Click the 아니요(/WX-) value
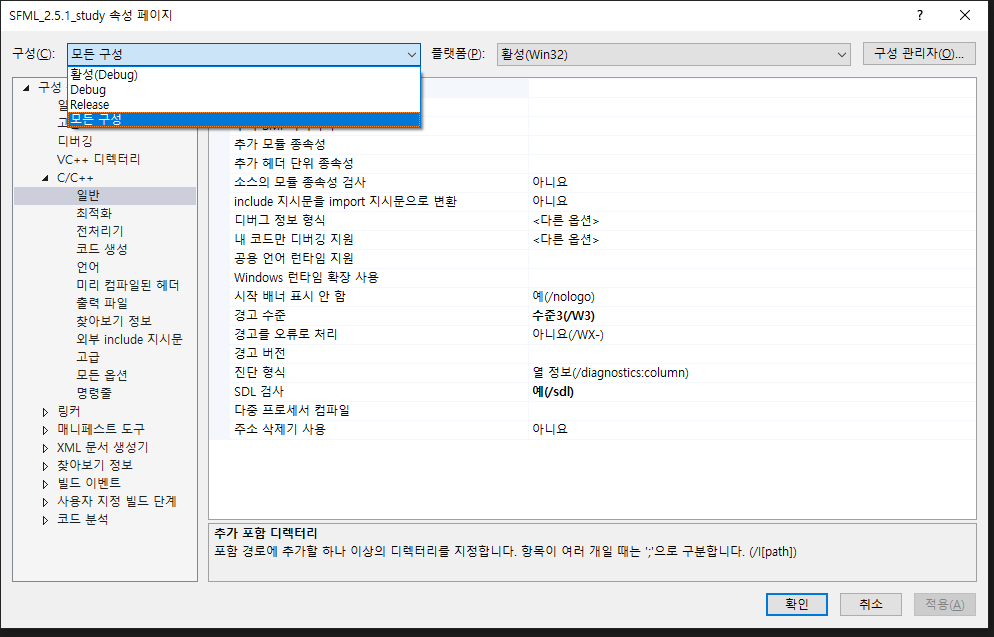Viewport: 994px width, 637px height. [x=568, y=334]
